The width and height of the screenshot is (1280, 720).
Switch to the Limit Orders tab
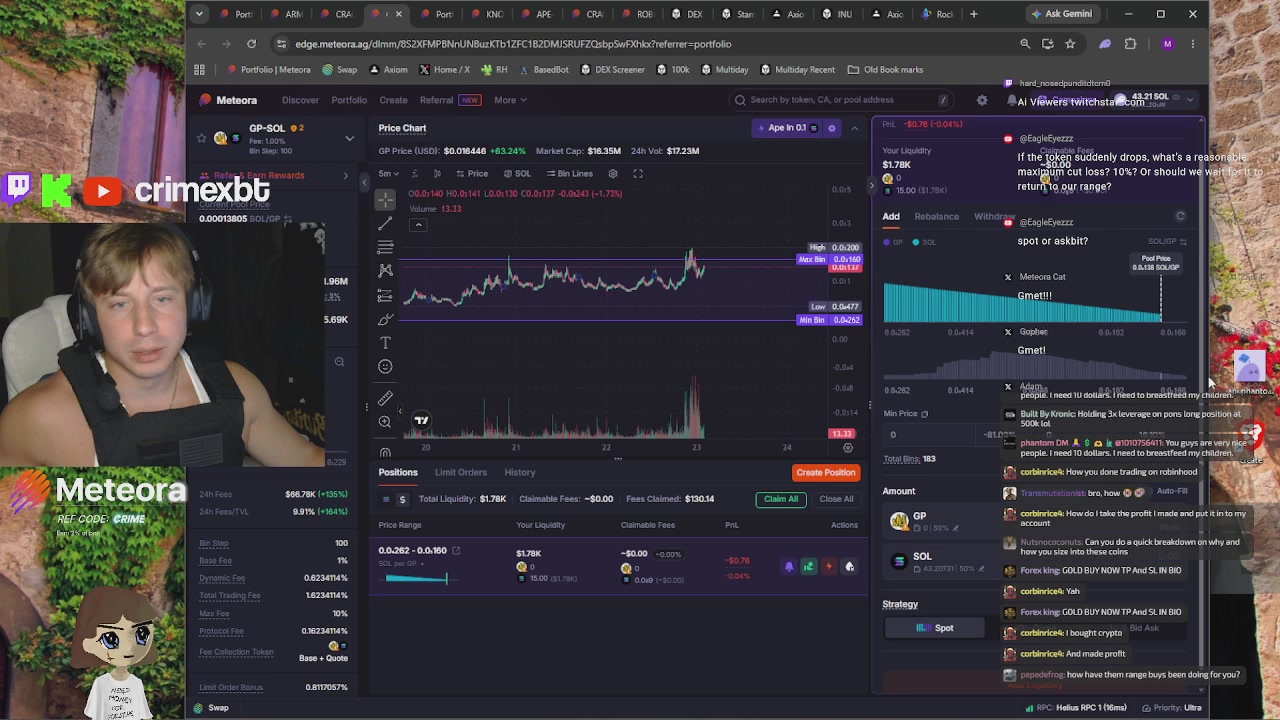461,472
